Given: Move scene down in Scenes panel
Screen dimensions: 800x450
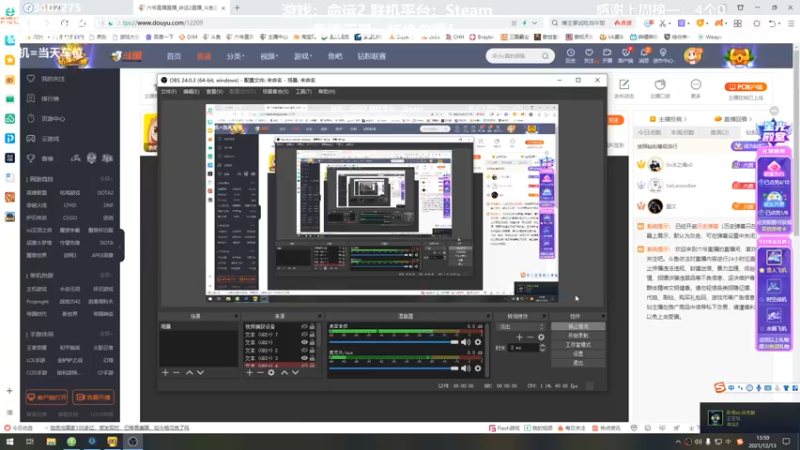Looking at the screenshot, I should click(x=201, y=373).
